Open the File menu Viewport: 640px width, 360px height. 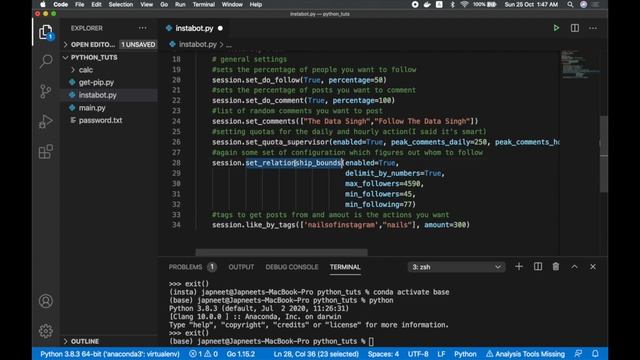click(x=80, y=4)
